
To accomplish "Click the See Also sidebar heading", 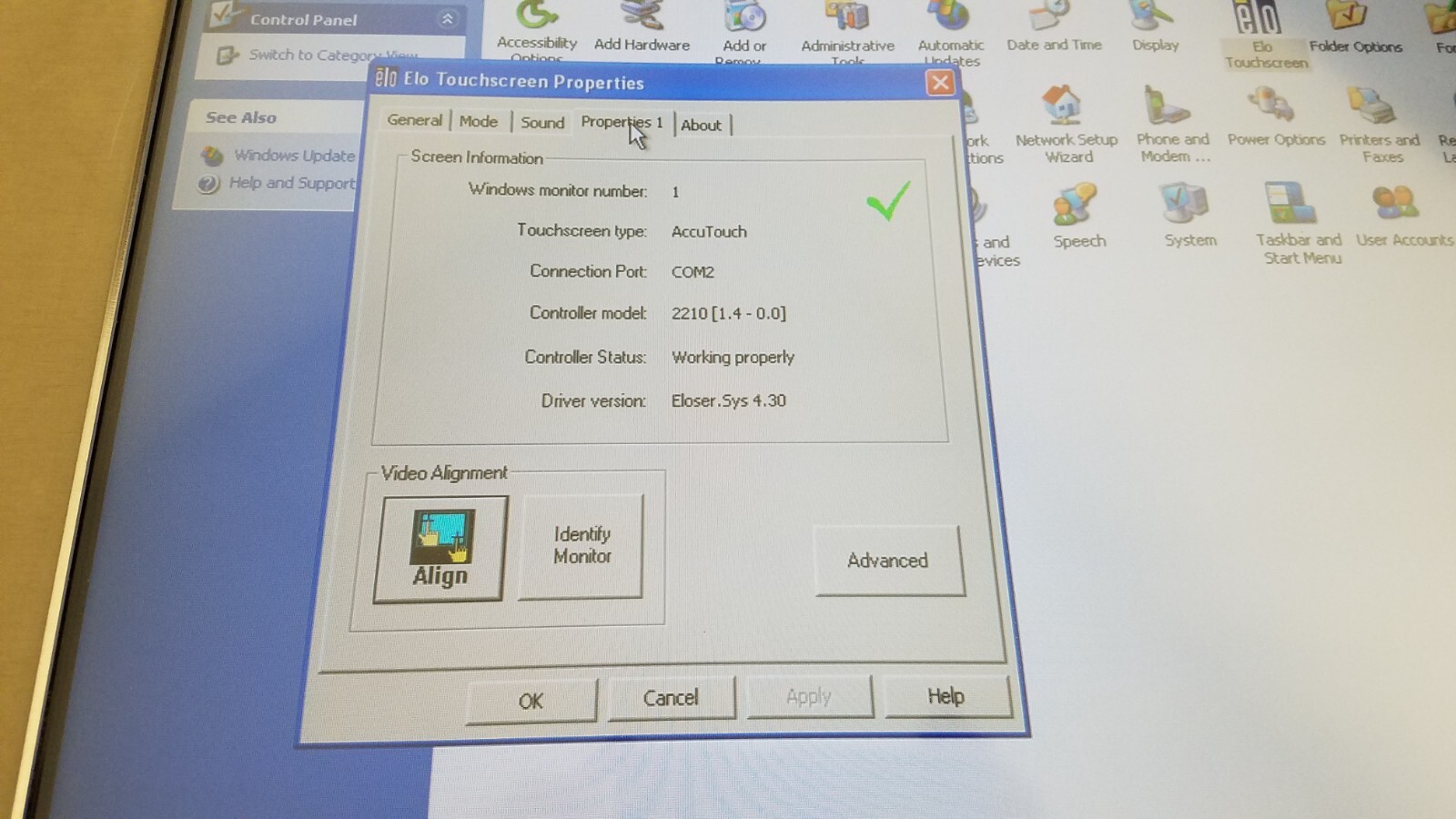I will 241,117.
